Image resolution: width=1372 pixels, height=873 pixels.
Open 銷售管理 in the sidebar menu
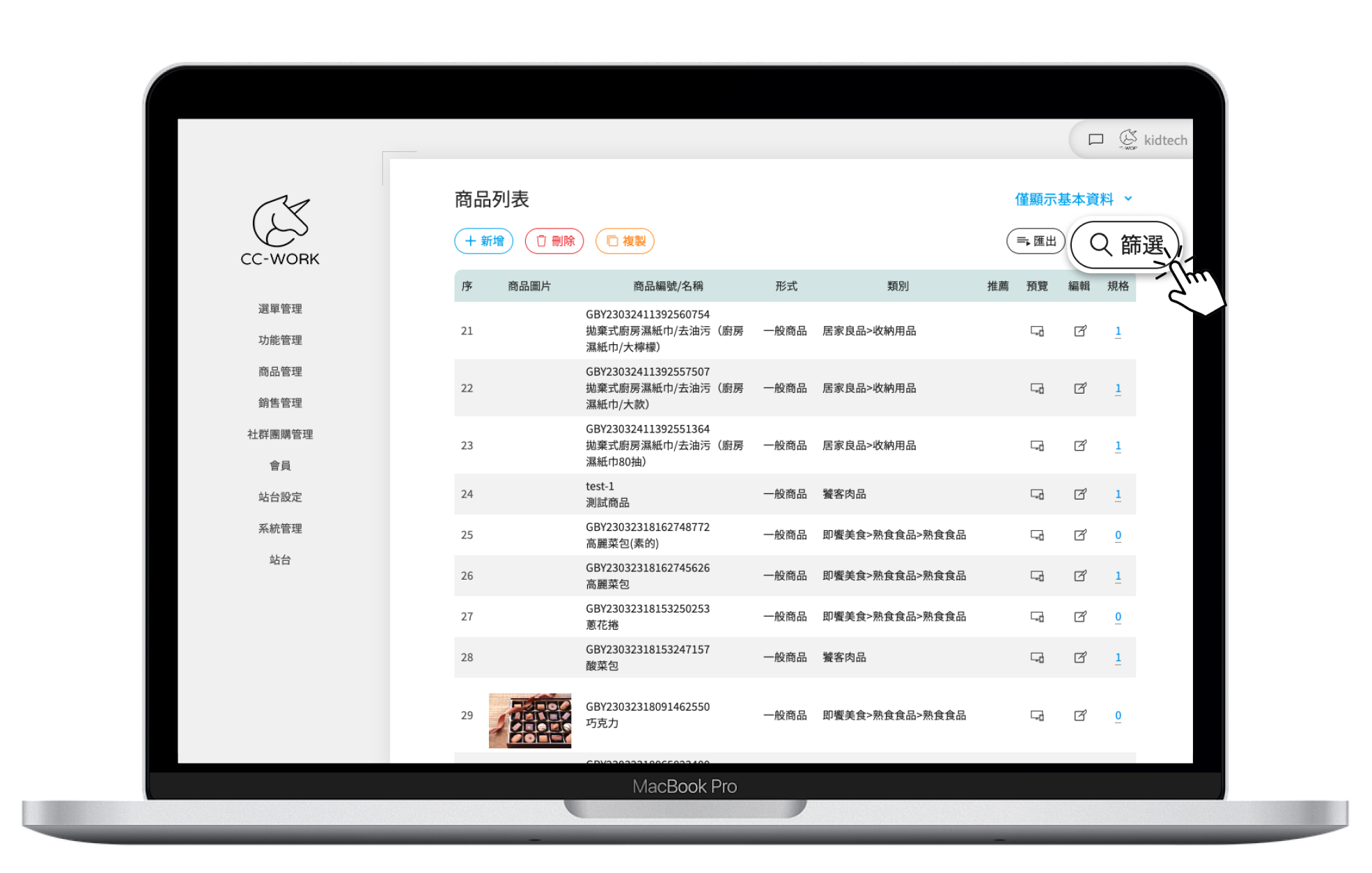coord(280,403)
